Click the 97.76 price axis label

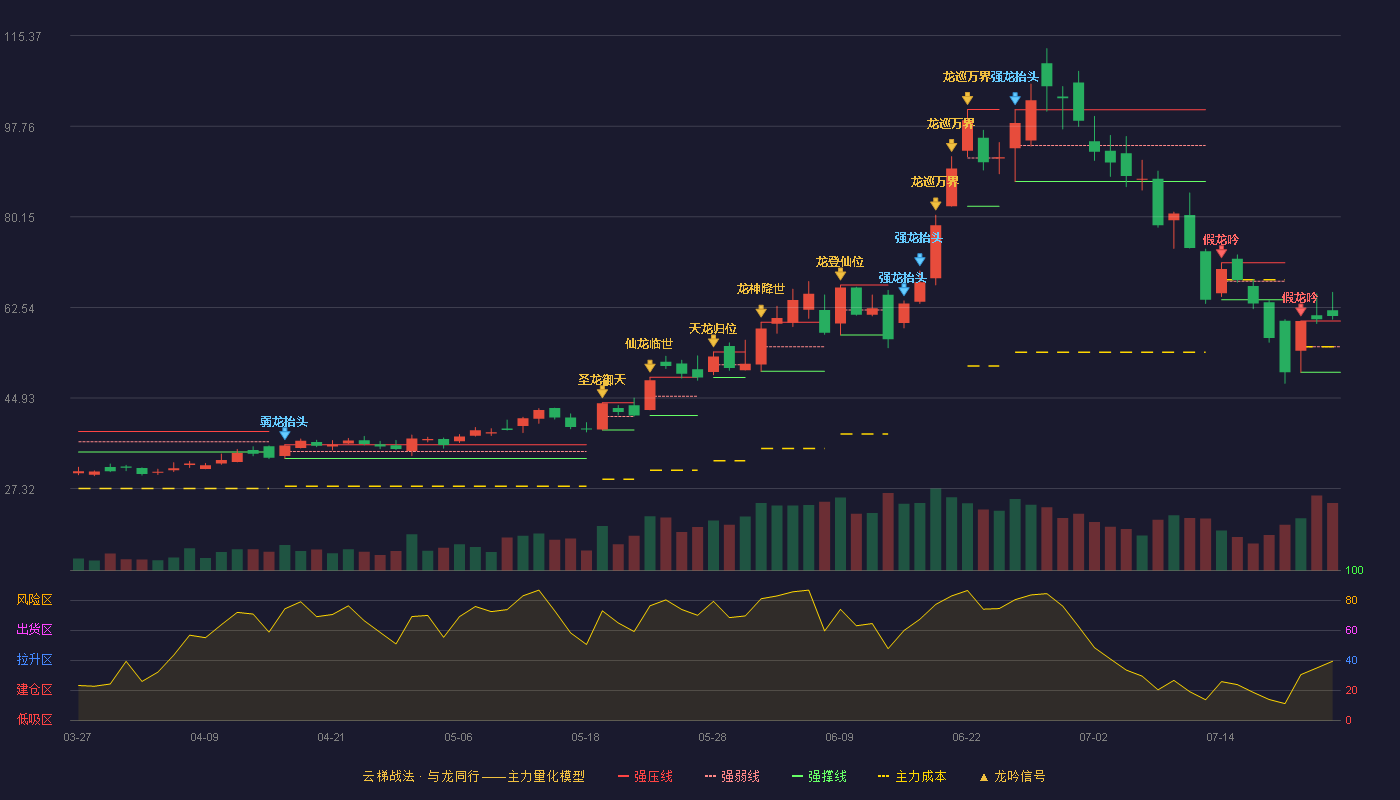point(22,128)
